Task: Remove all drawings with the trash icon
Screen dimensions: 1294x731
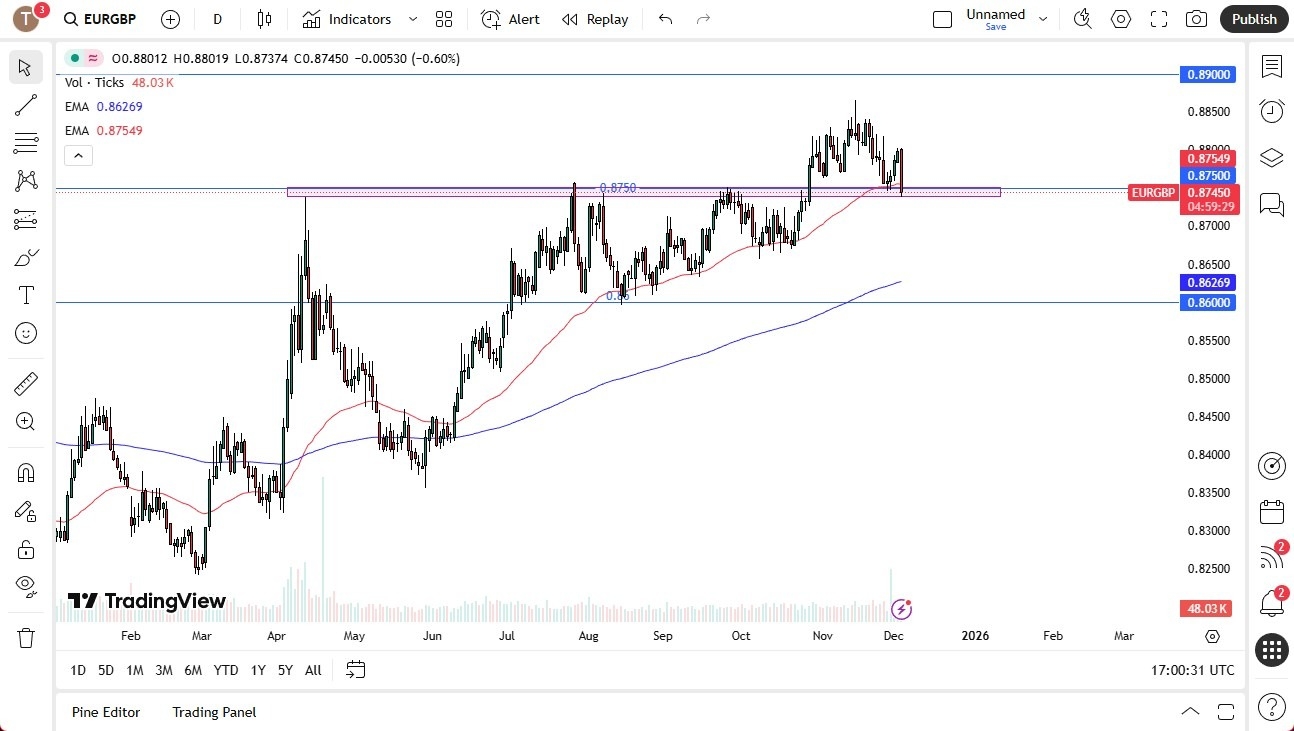Action: coord(25,637)
